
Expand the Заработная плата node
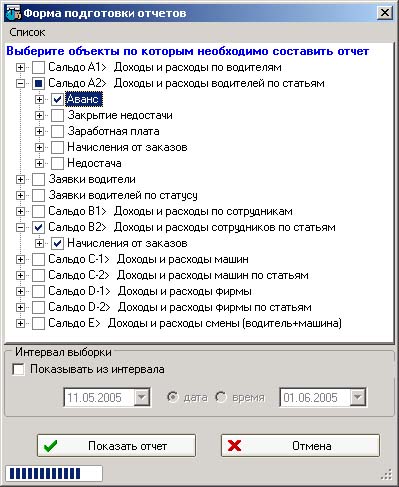point(39,131)
